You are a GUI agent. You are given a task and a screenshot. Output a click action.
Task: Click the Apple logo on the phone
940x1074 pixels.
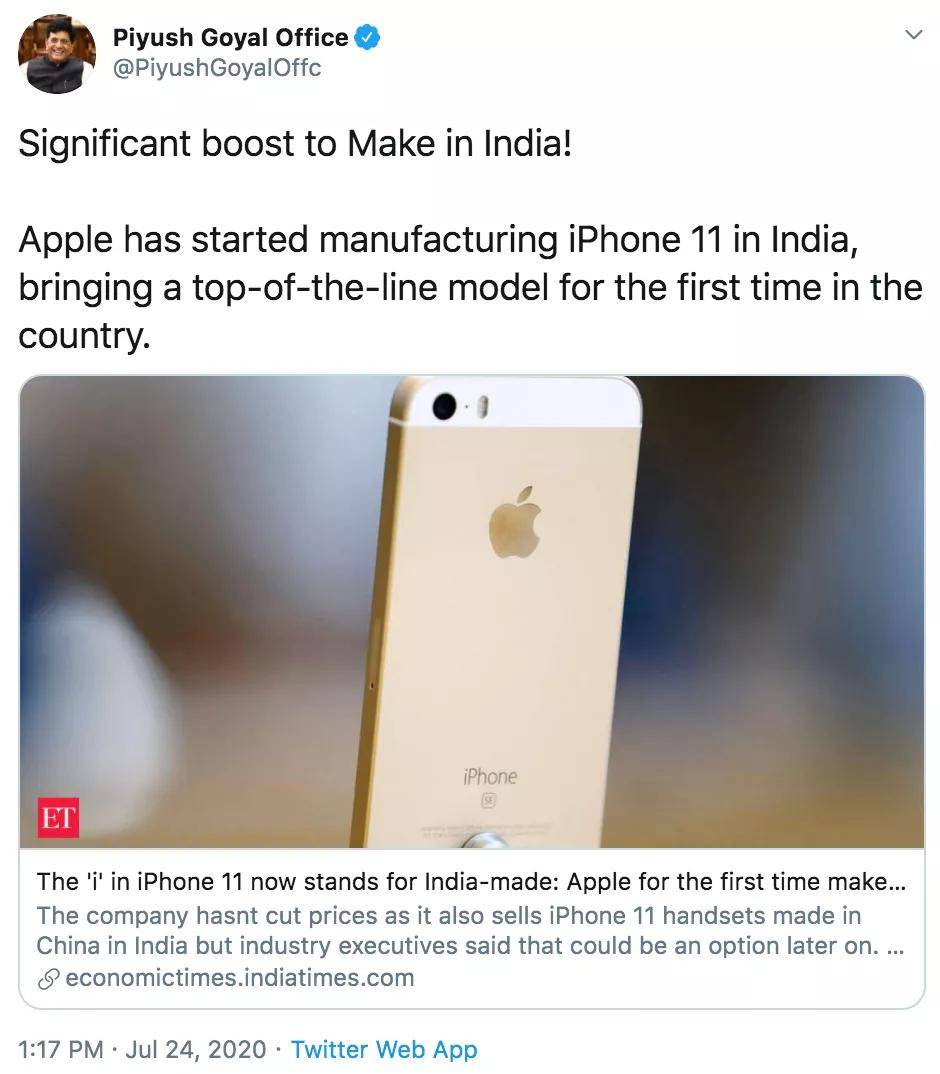click(515, 522)
